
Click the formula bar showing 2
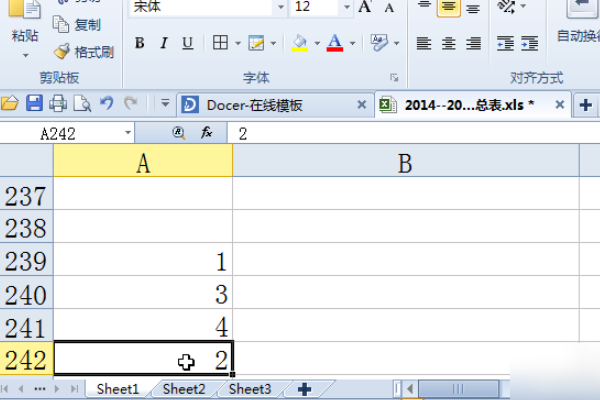coord(413,134)
